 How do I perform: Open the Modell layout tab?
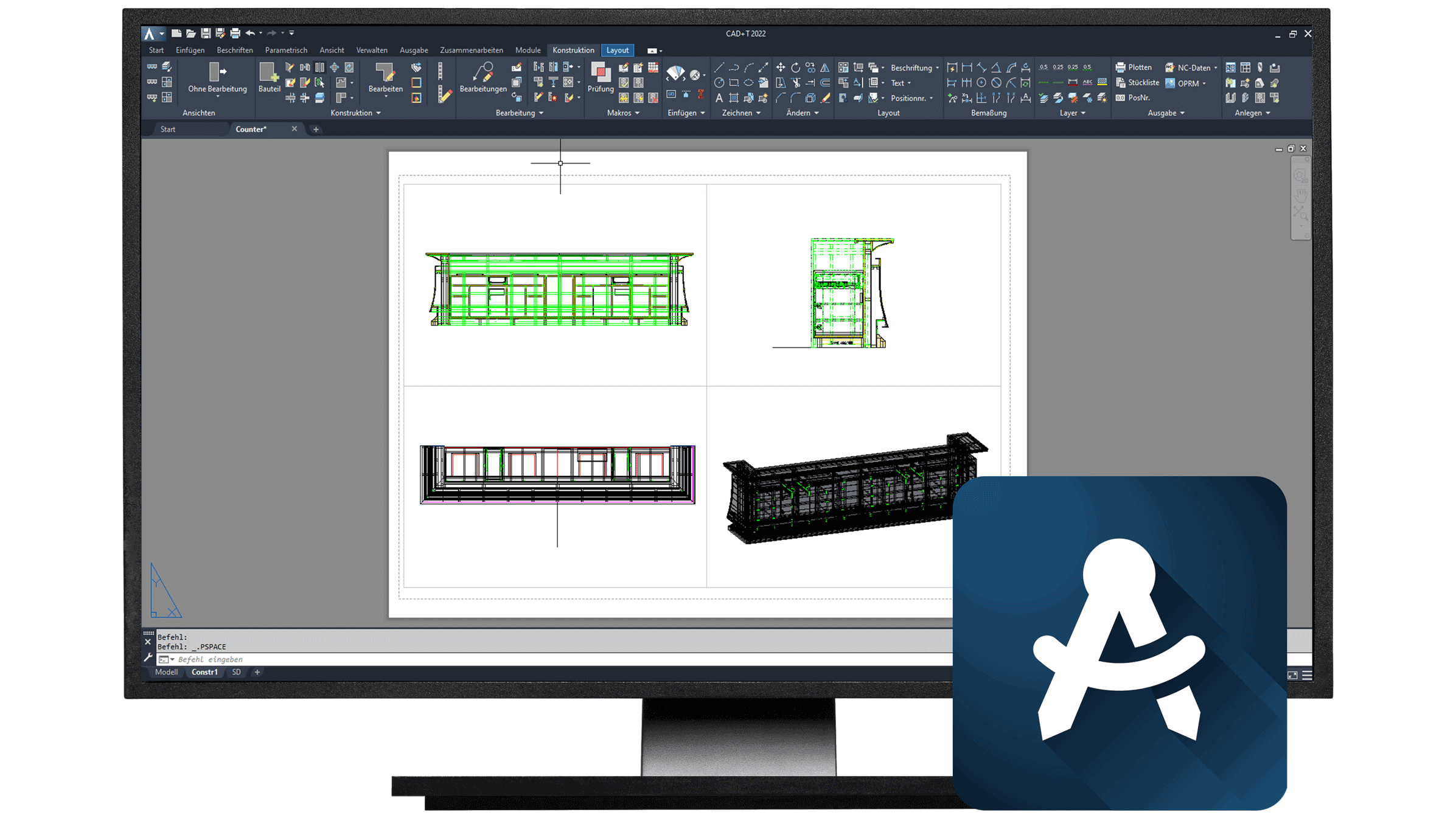166,672
